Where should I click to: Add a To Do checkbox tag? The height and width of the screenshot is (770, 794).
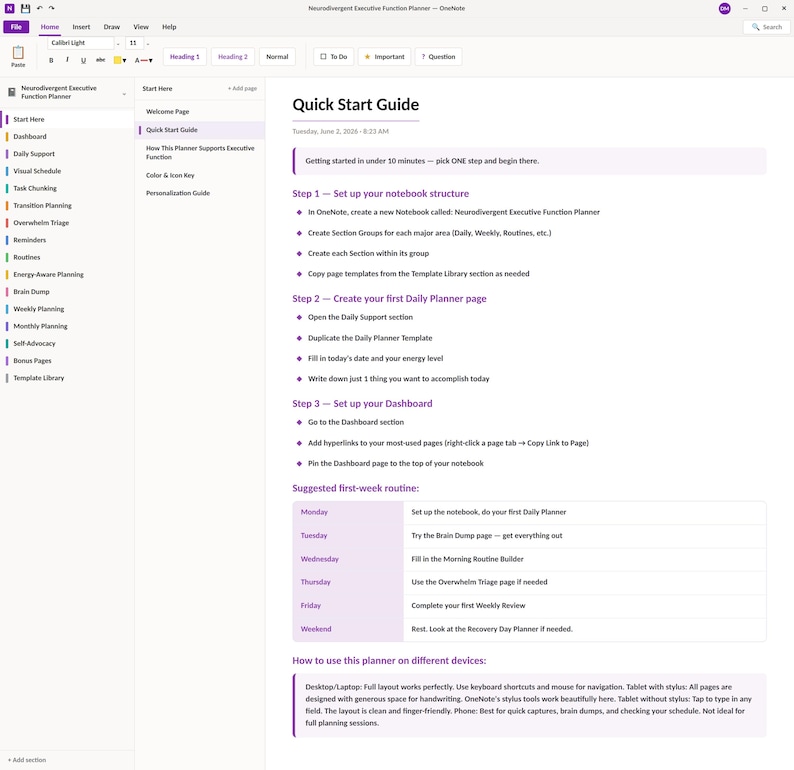(334, 57)
